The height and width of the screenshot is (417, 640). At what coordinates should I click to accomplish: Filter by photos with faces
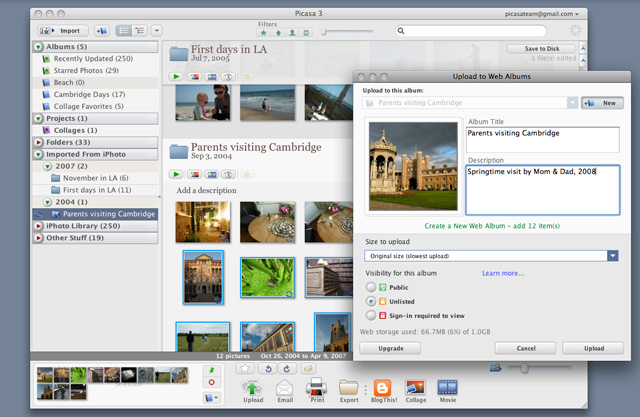292,33
